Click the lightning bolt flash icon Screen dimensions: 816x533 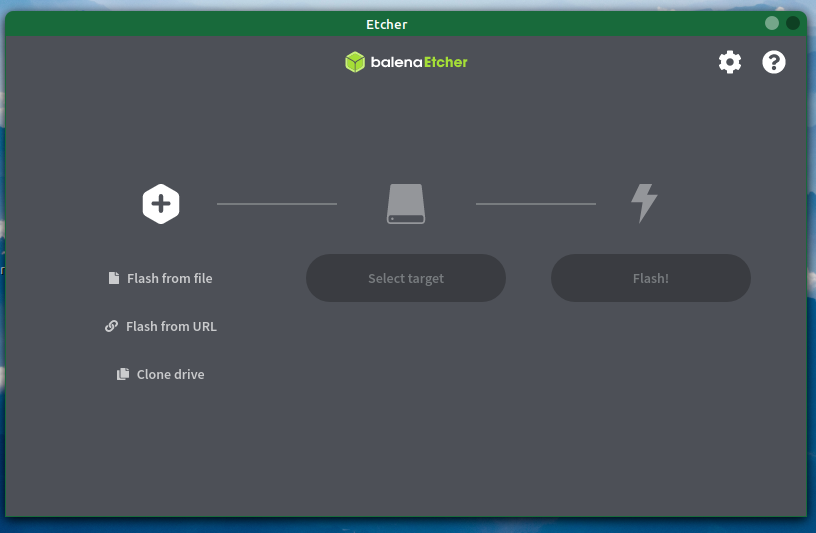(644, 203)
